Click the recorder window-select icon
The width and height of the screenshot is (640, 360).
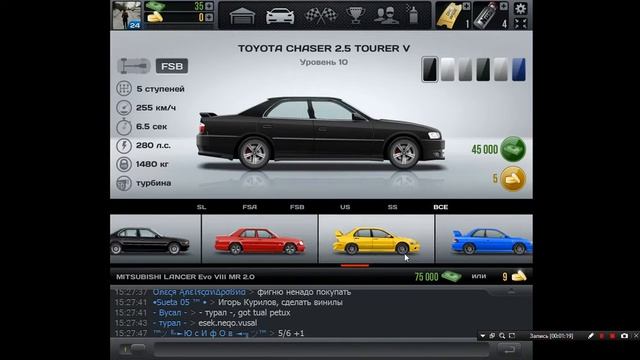point(492,336)
